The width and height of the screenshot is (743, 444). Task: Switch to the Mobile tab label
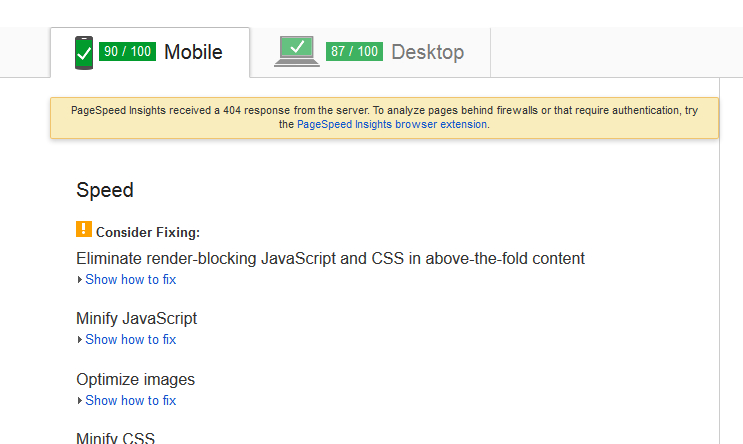click(193, 52)
